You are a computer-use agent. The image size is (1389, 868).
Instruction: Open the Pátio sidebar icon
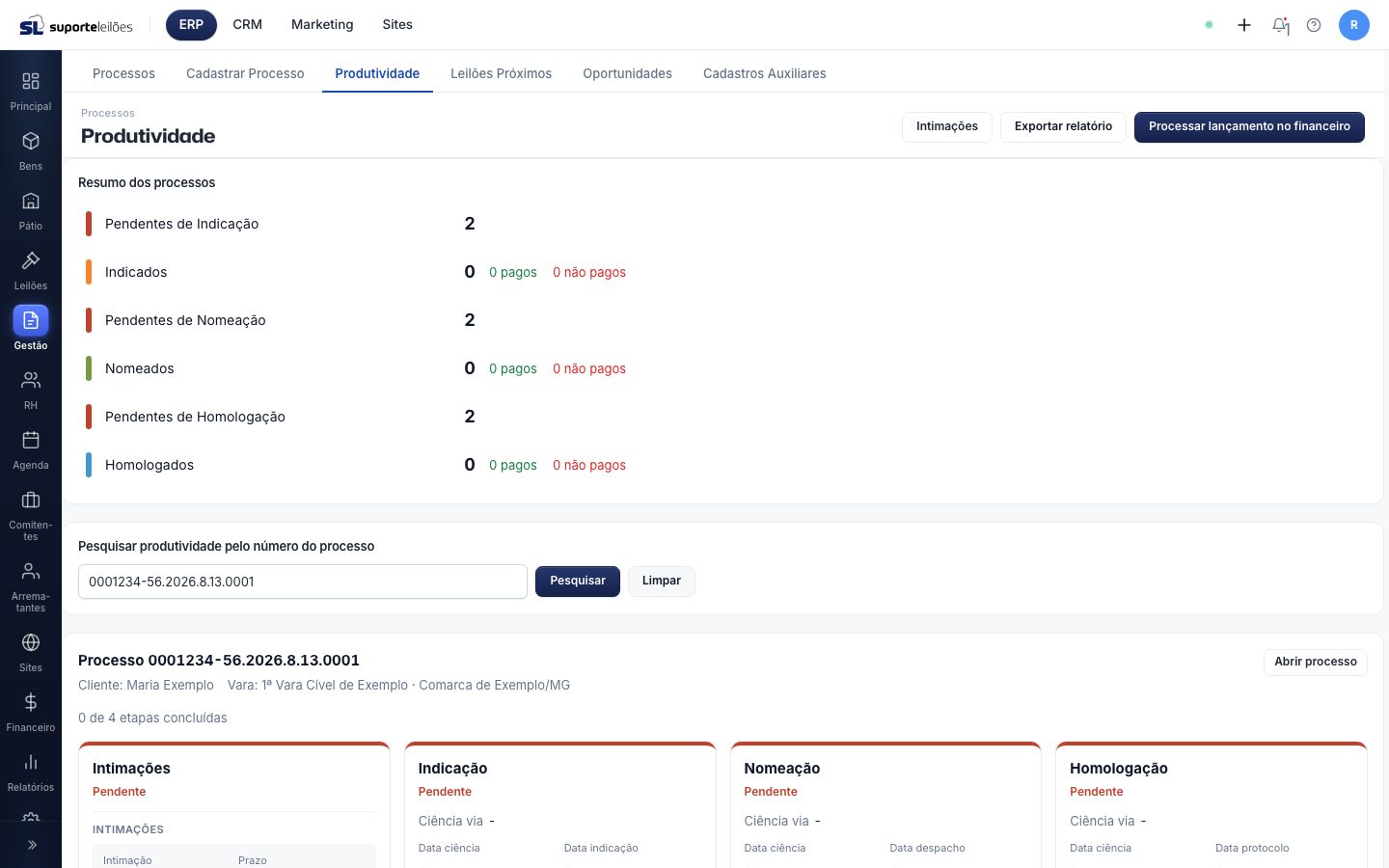coord(31,201)
